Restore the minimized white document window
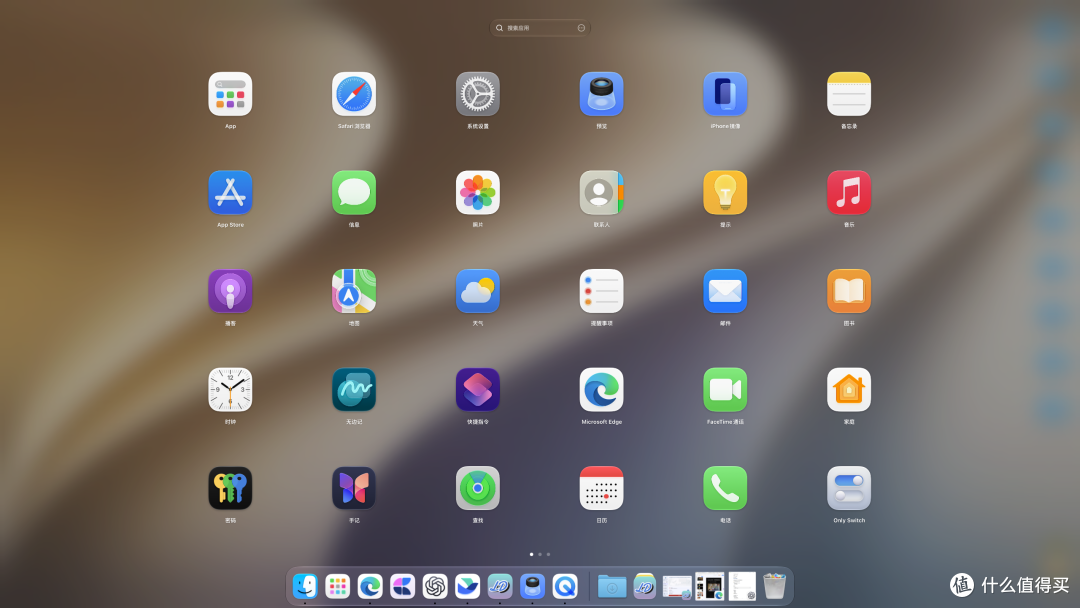The width and height of the screenshot is (1080, 608). click(742, 586)
